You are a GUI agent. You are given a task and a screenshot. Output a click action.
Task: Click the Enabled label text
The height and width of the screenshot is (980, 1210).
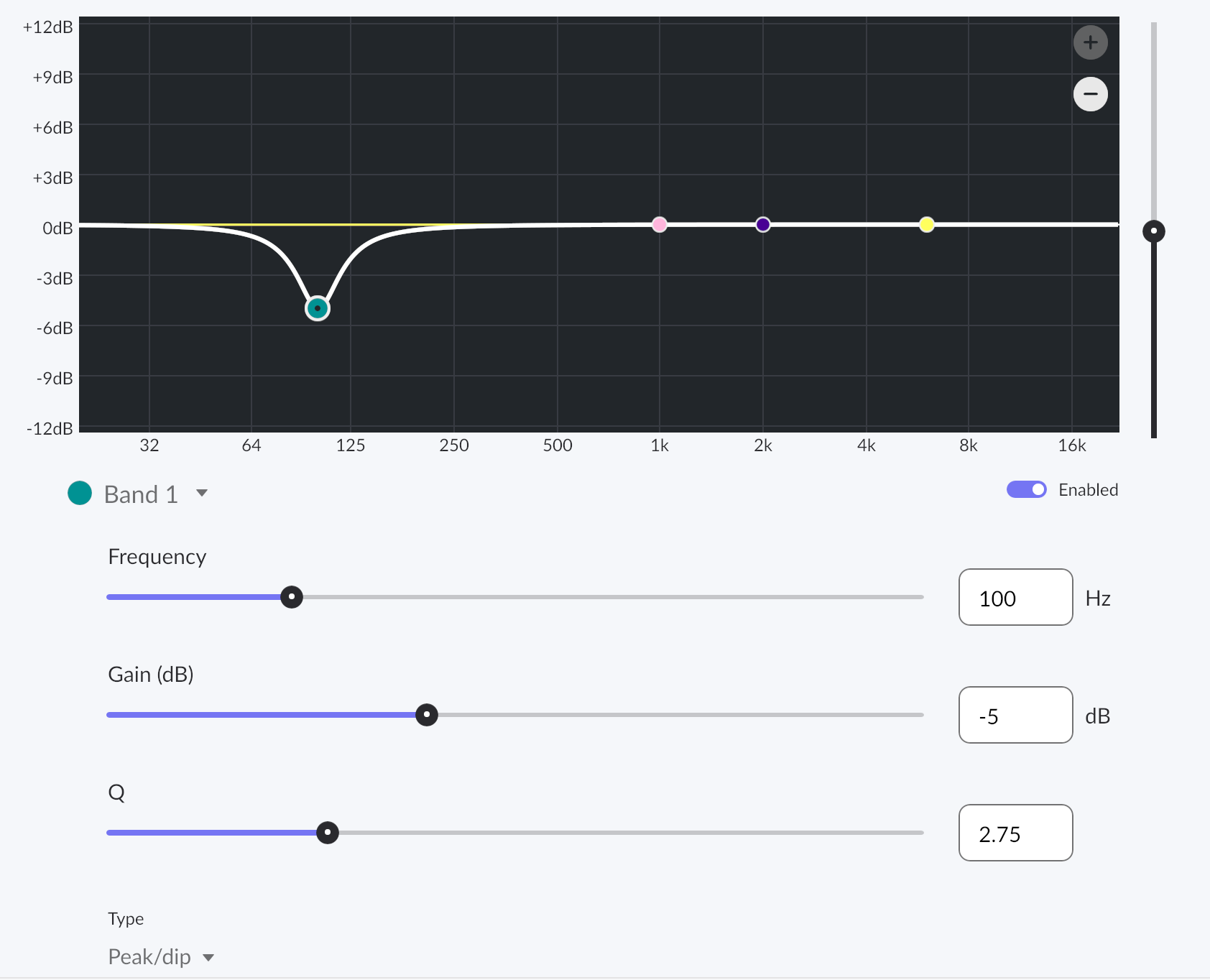(1088, 490)
